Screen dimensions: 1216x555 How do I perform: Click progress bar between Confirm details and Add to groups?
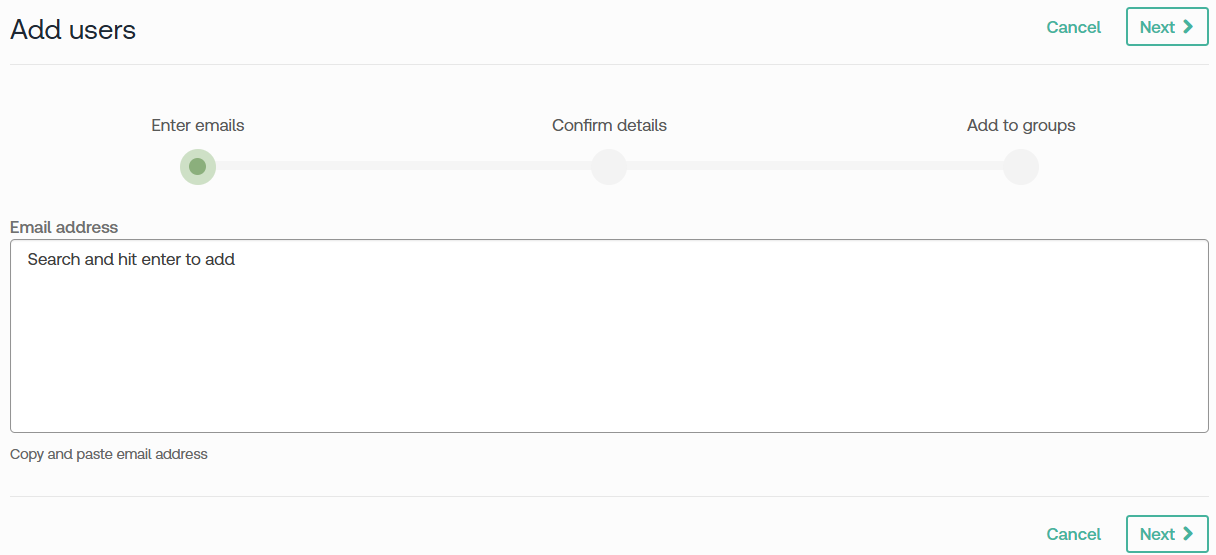[815, 166]
